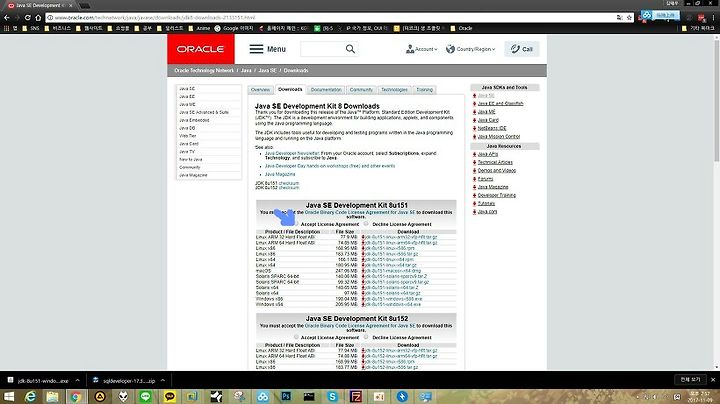The height and width of the screenshot is (404, 720).
Task: Switch to Chrome in the taskbar
Action: pyautogui.click(x=76, y=396)
